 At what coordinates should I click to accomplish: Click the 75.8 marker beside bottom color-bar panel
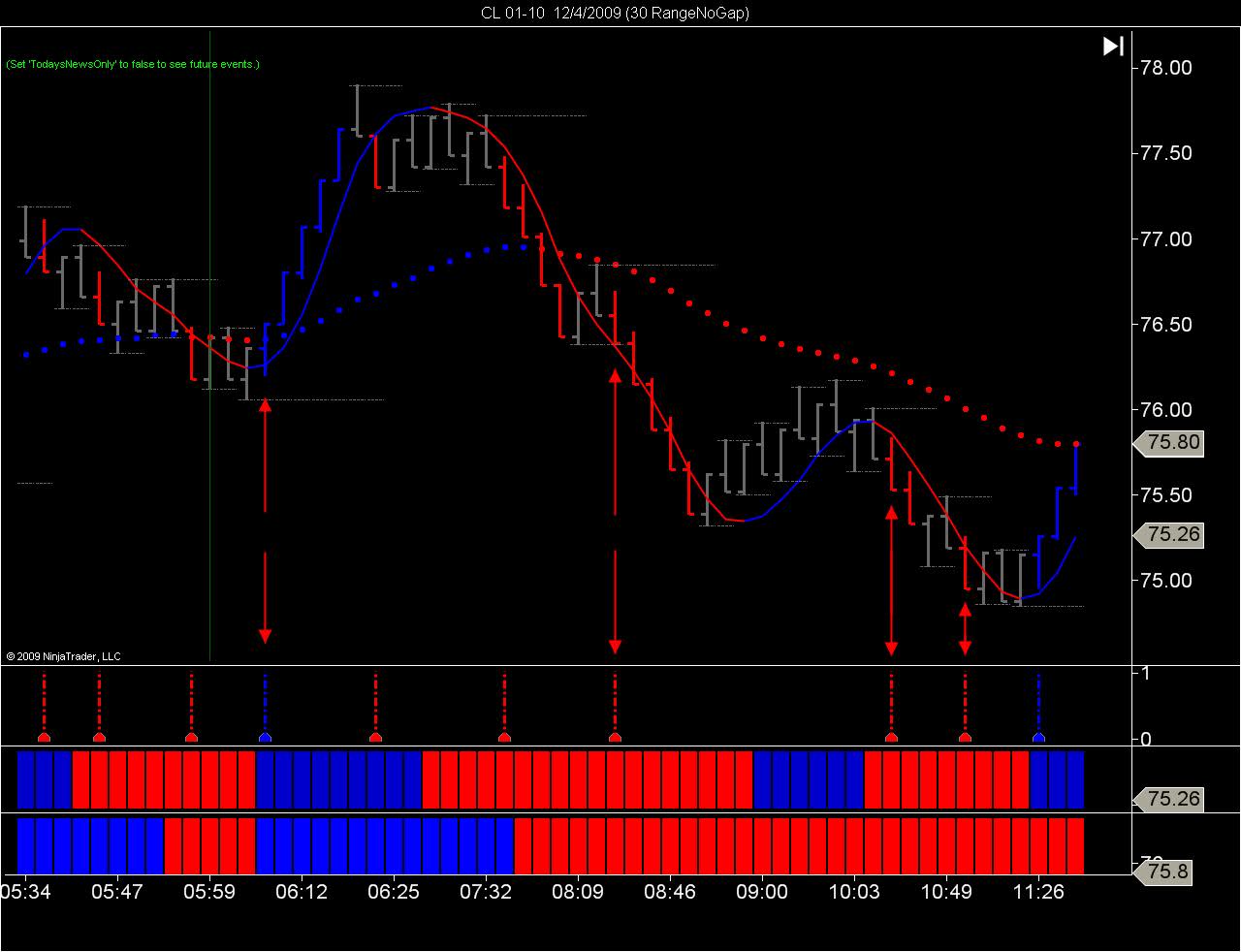point(1161,872)
